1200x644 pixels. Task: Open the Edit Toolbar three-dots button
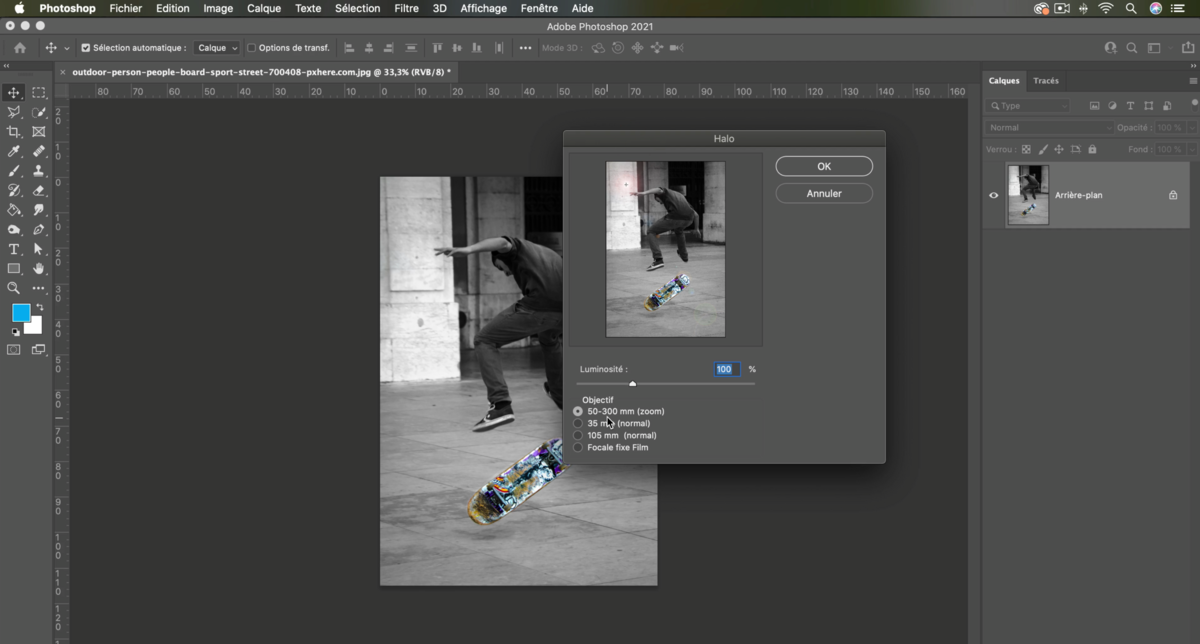39,288
